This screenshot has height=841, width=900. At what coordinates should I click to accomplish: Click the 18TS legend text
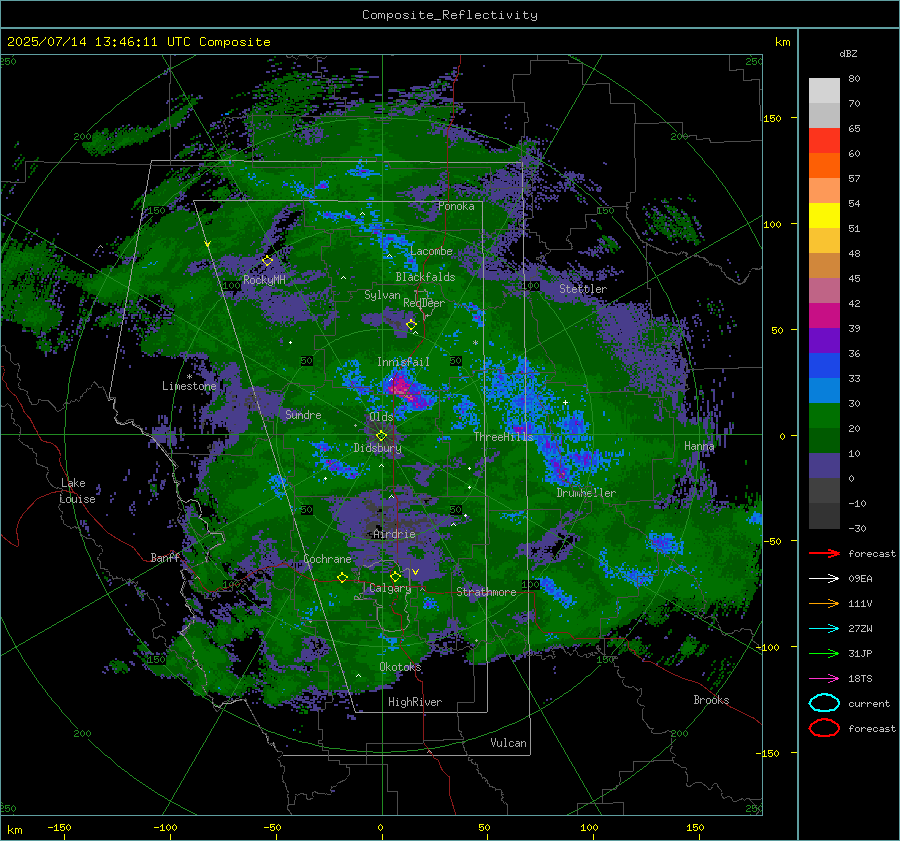click(860, 679)
